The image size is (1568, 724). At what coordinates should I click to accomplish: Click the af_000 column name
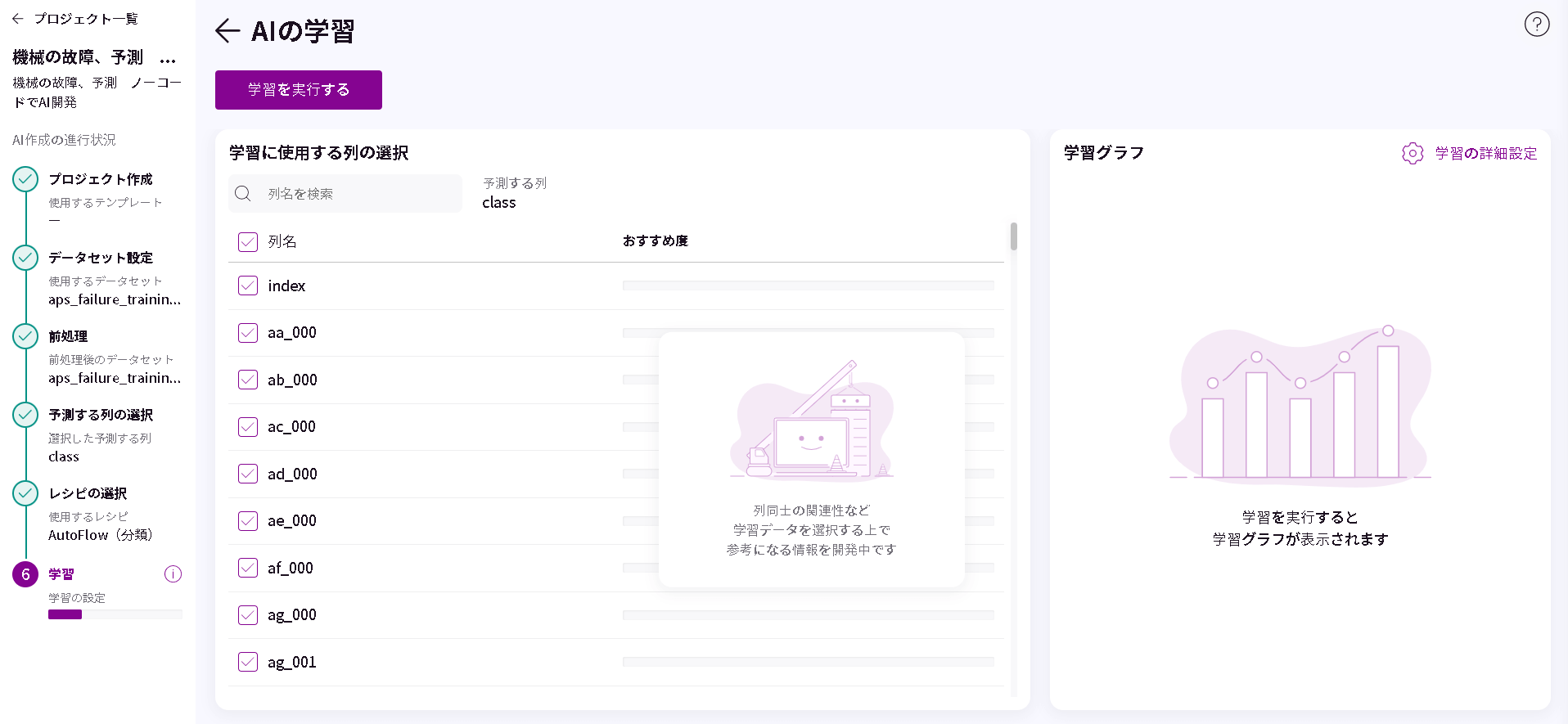291,568
